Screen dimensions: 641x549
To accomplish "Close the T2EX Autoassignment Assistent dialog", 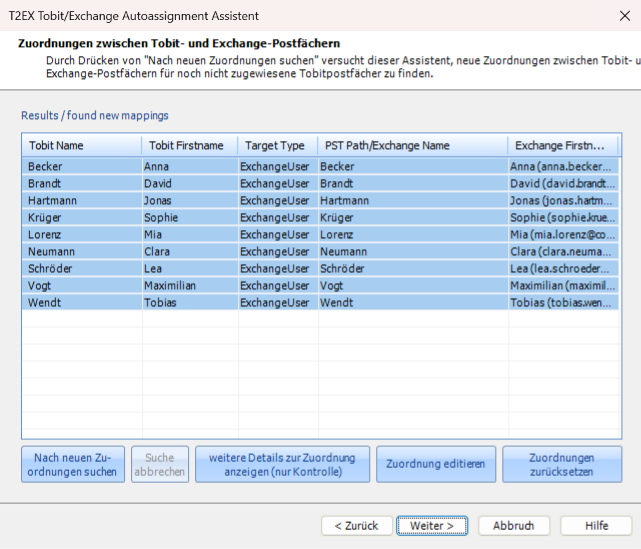I will [x=625, y=16].
